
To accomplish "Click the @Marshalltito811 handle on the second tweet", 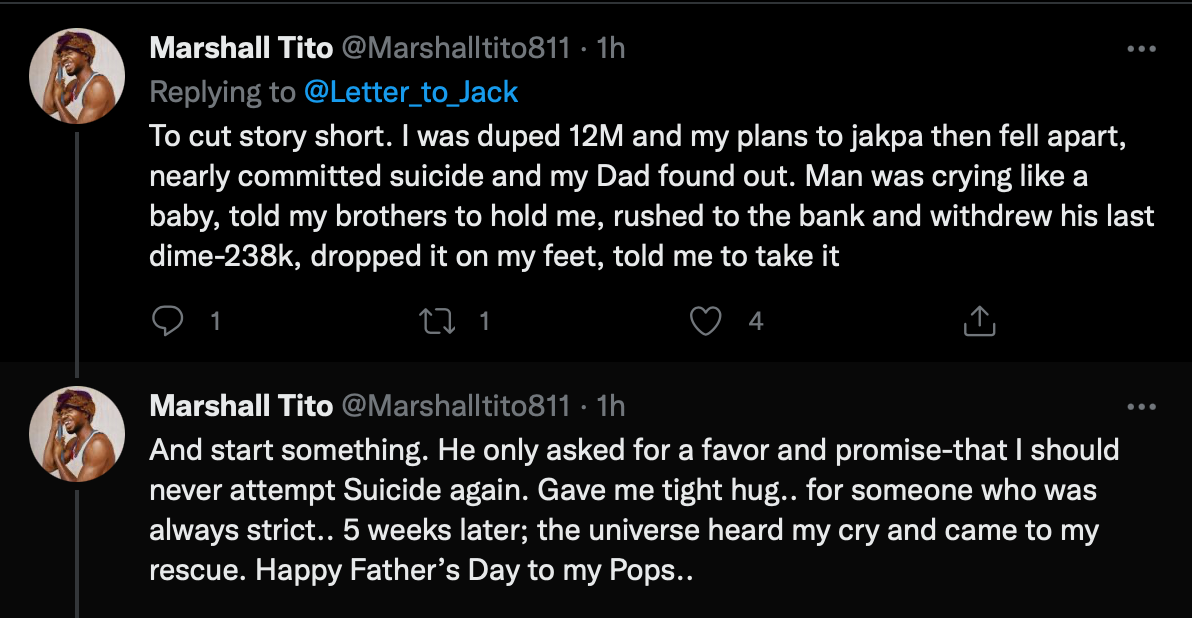I will [x=455, y=406].
